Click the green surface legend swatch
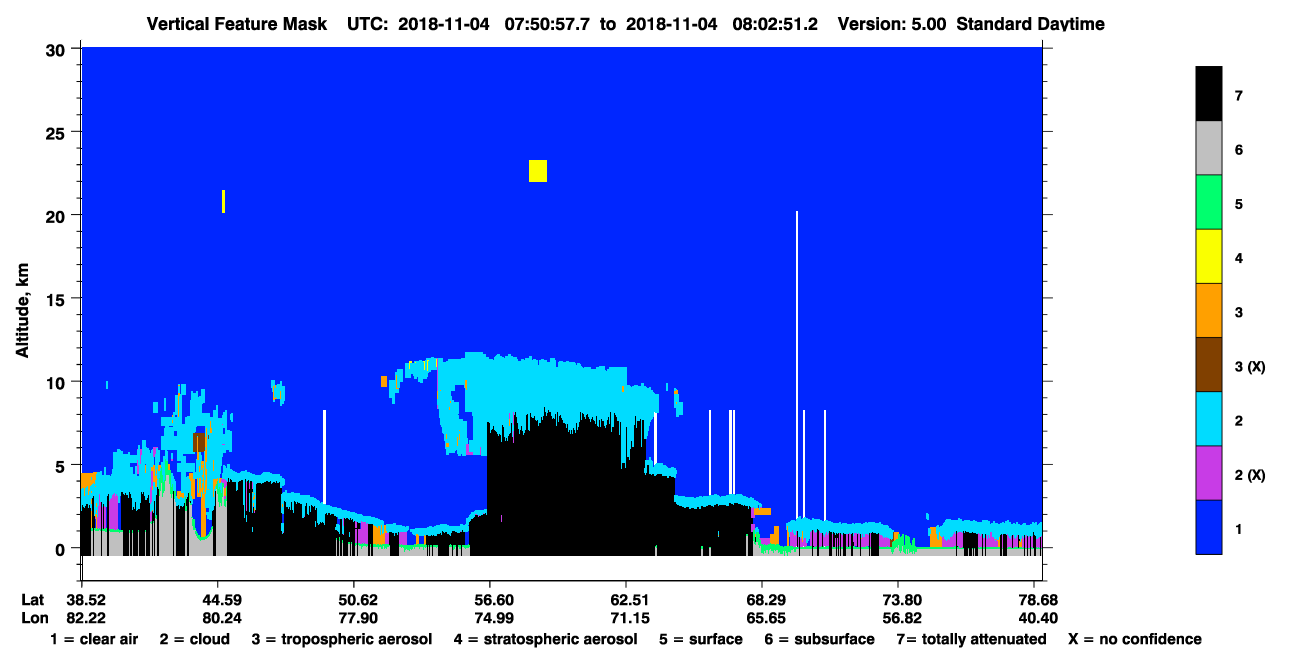1300x667 pixels. point(1209,202)
